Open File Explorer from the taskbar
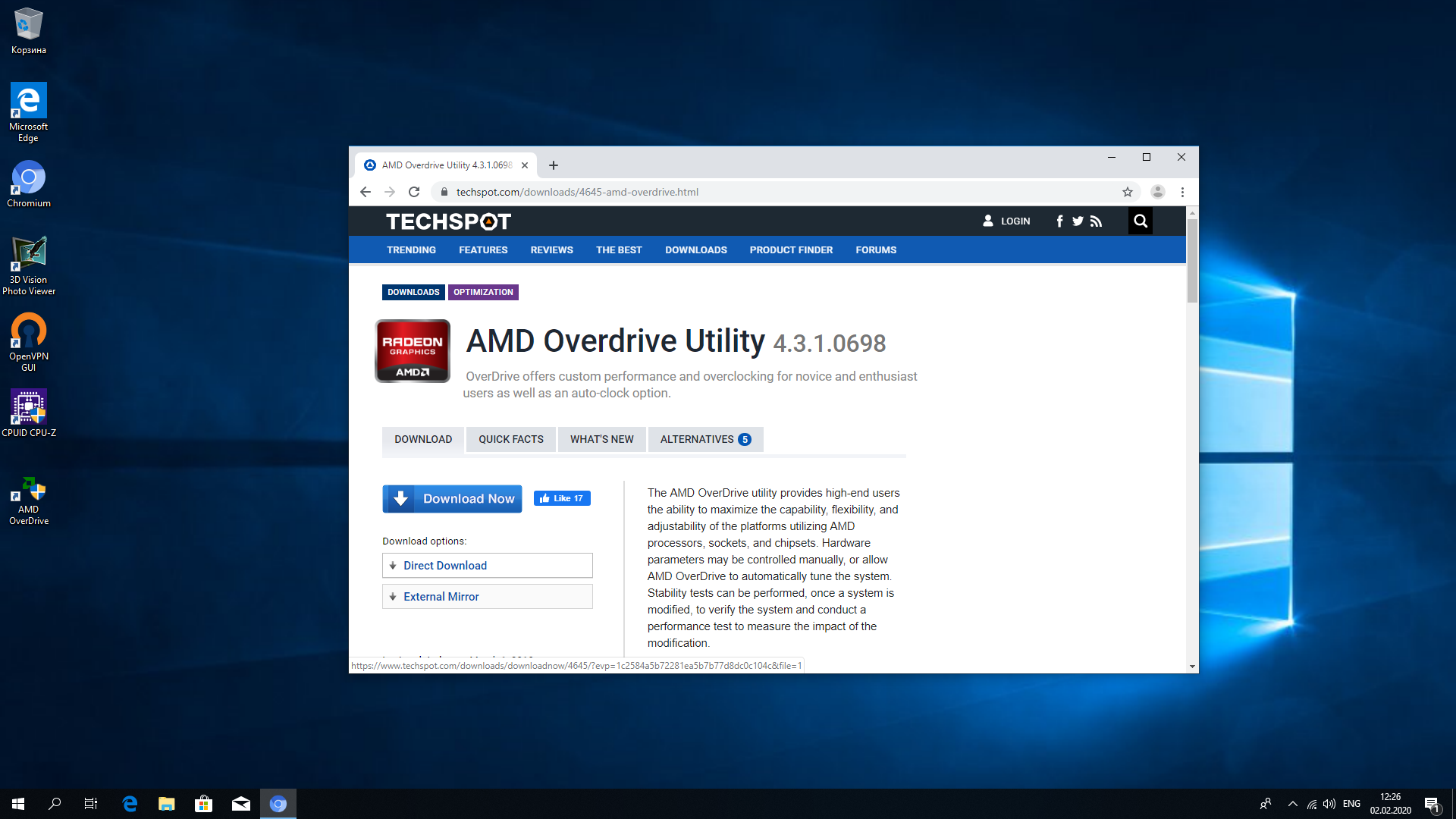This screenshot has height=819, width=1456. tap(167, 804)
